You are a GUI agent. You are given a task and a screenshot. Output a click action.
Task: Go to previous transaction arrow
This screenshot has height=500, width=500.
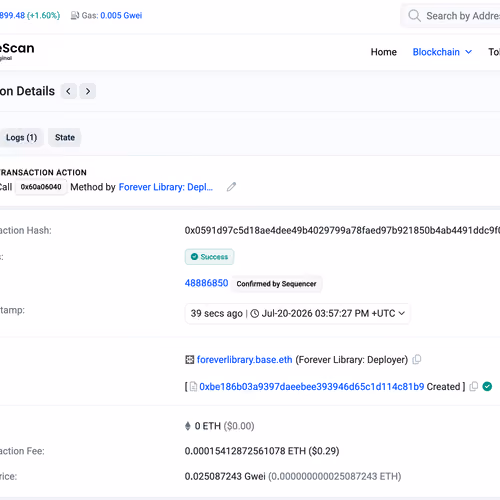point(68,91)
